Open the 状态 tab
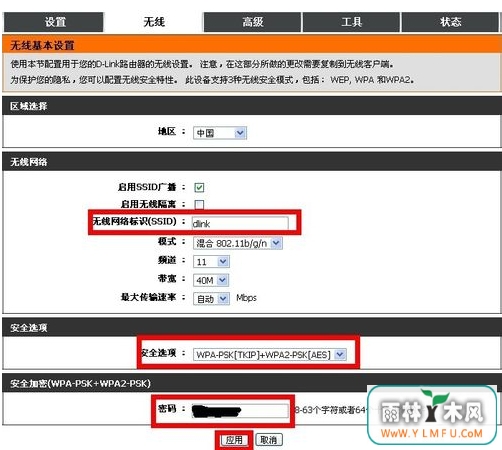Viewport: 502px width, 450px height. [x=450, y=22]
